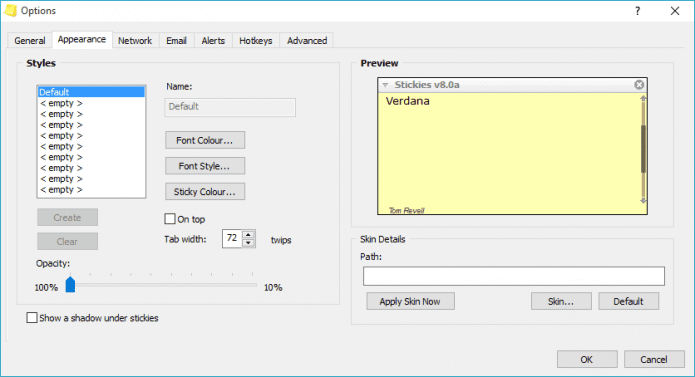This screenshot has height=377, width=695.
Task: Decrease tab width with down arrow
Action: coord(249,243)
